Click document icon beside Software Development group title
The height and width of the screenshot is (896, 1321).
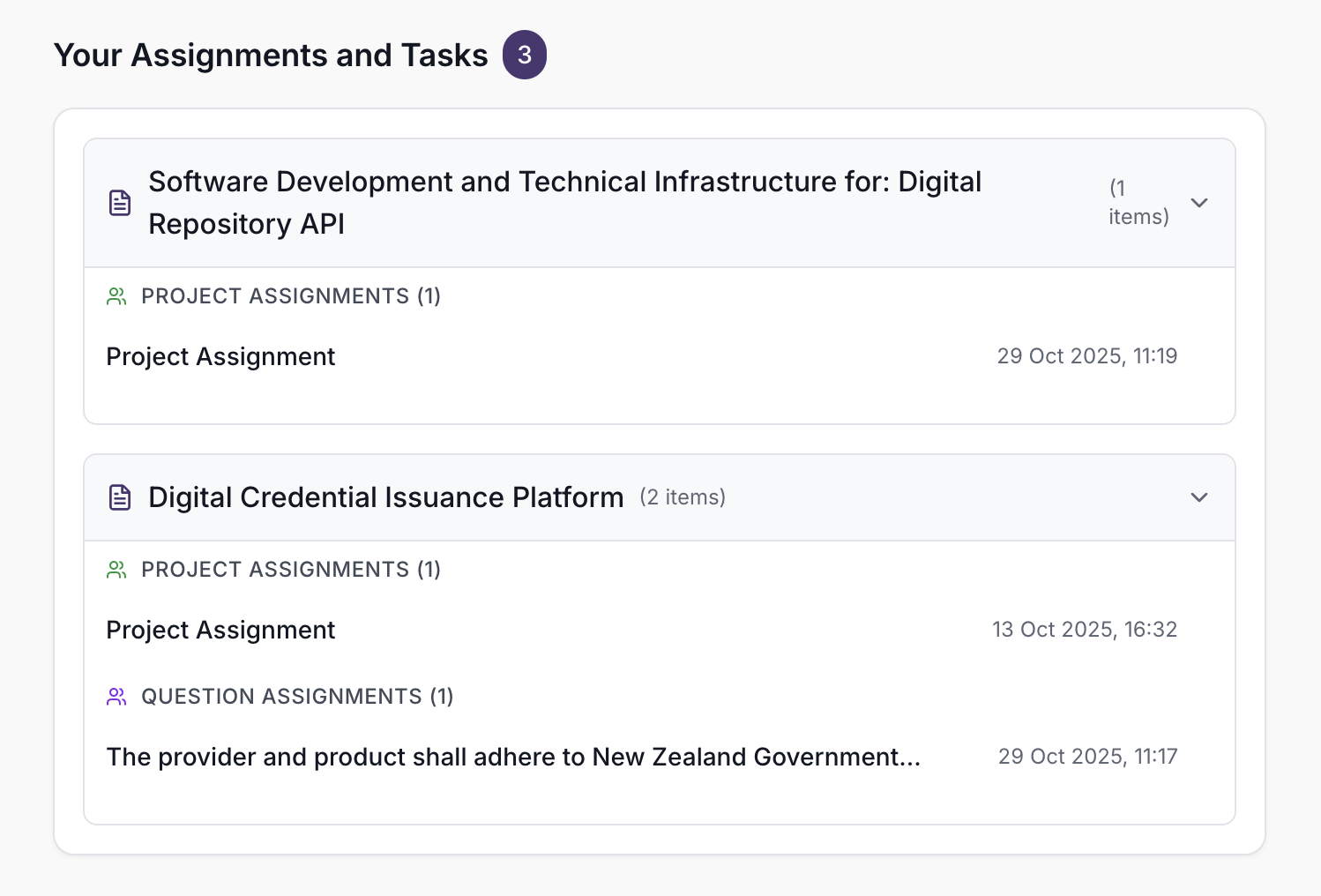[x=120, y=203]
